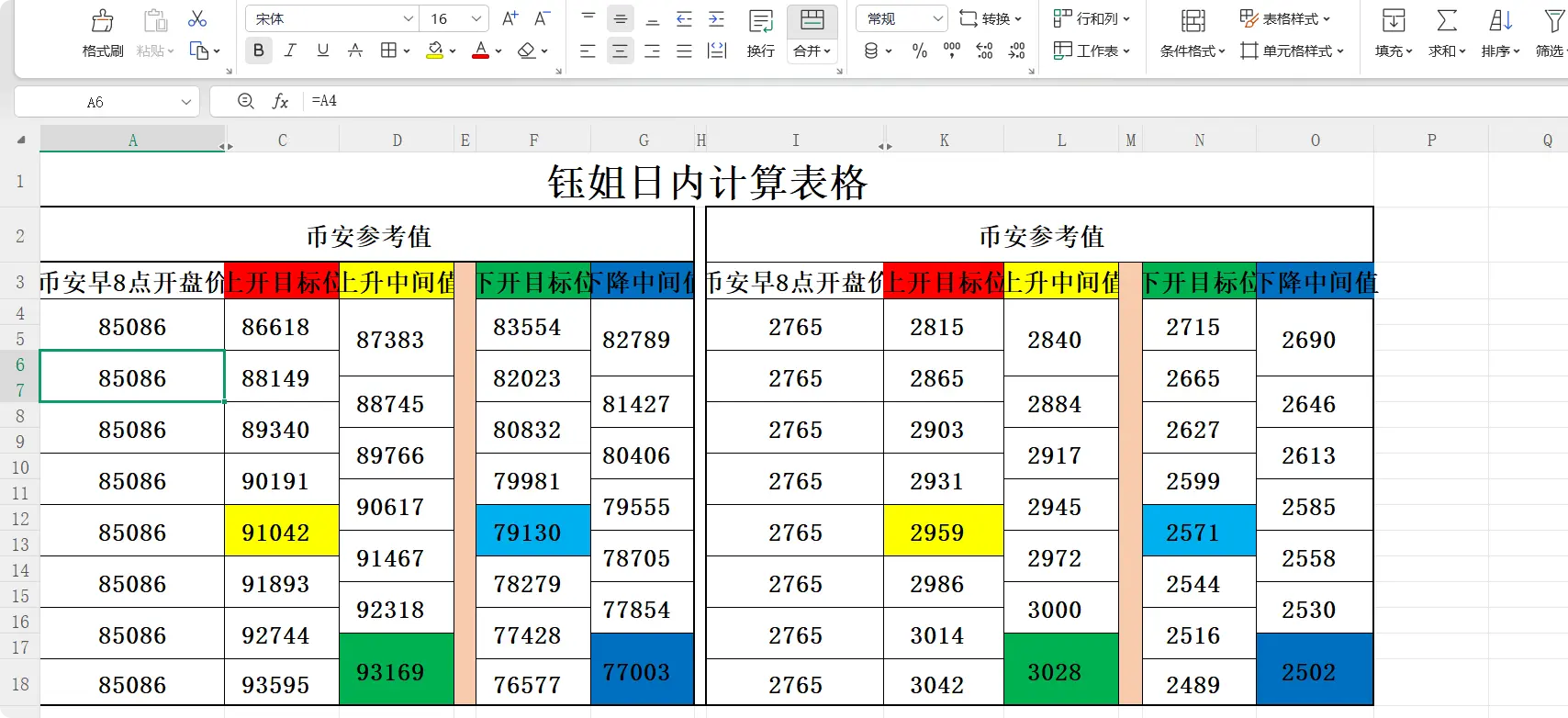Open the 合并 merge dropdown
Screen dimensions: 1568x718
click(x=812, y=51)
